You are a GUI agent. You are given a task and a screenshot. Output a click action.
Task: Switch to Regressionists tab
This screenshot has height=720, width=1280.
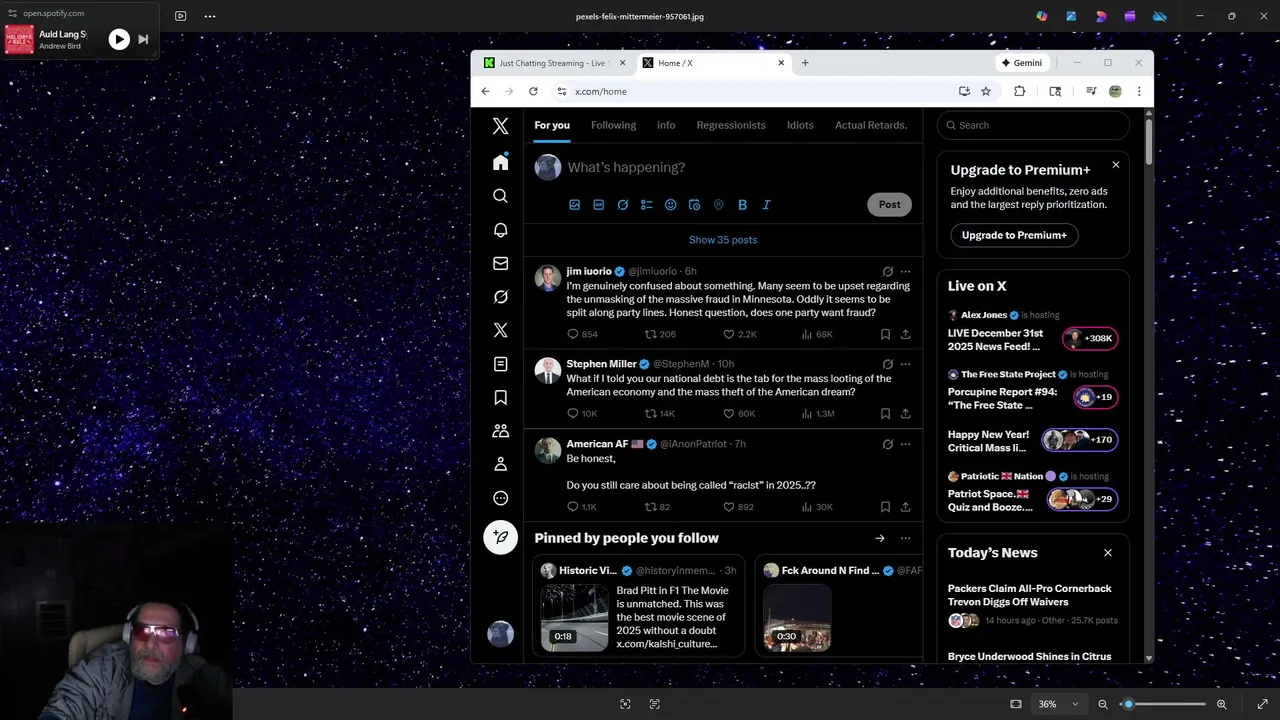point(731,125)
